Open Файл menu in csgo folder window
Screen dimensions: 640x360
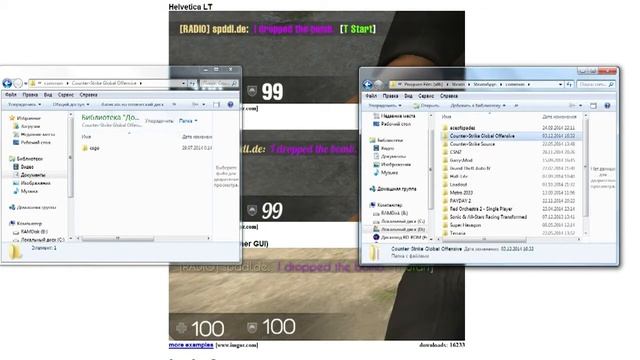(x=11, y=95)
